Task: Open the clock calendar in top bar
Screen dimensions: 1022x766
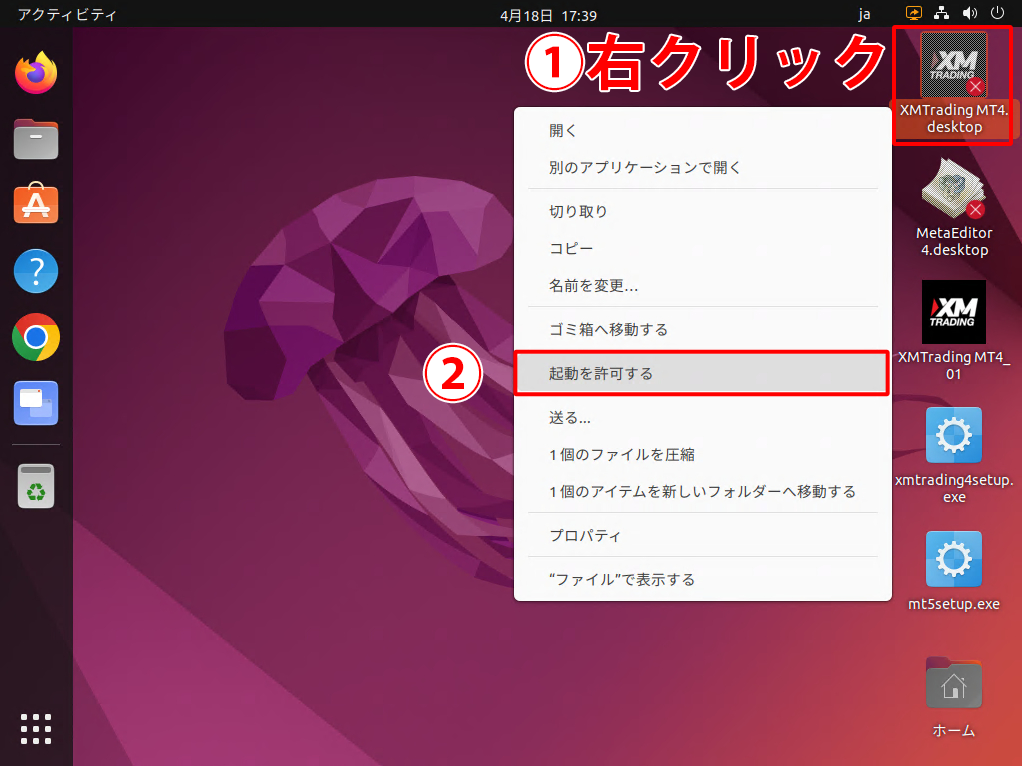Action: point(548,15)
